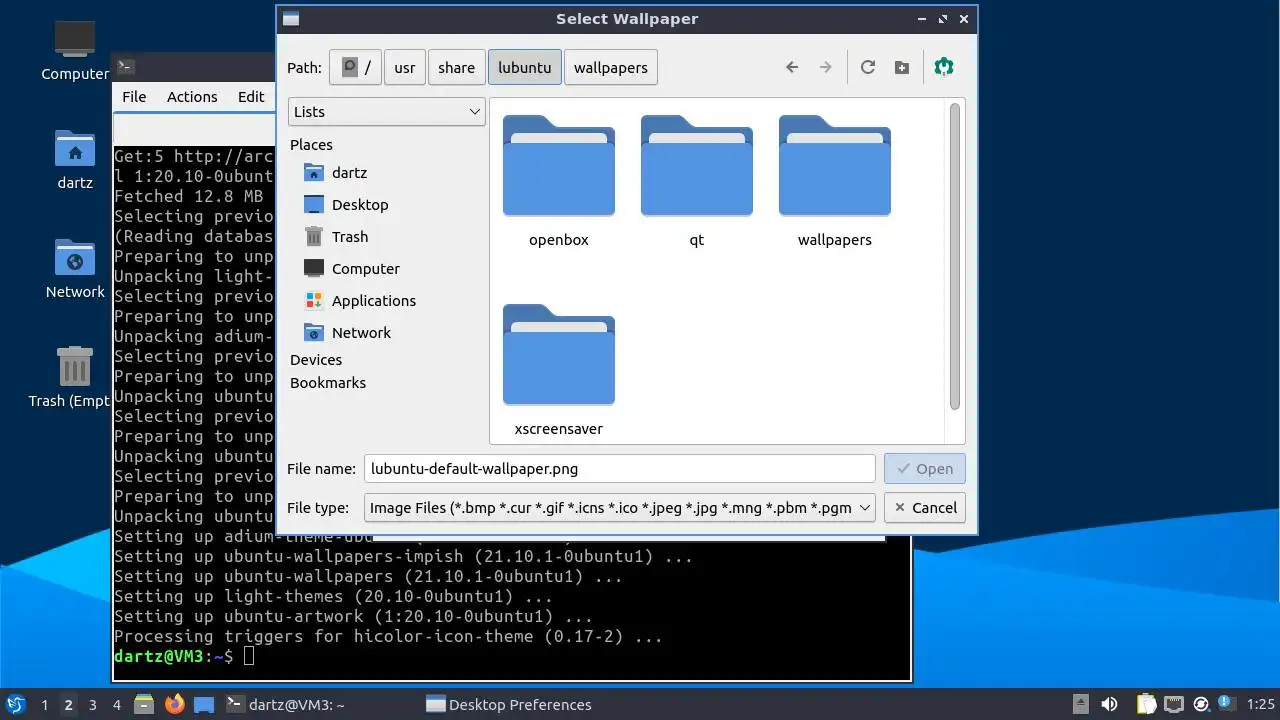Click the notification alert tray icon
Image resolution: width=1280 pixels, height=720 pixels.
tap(1225, 705)
